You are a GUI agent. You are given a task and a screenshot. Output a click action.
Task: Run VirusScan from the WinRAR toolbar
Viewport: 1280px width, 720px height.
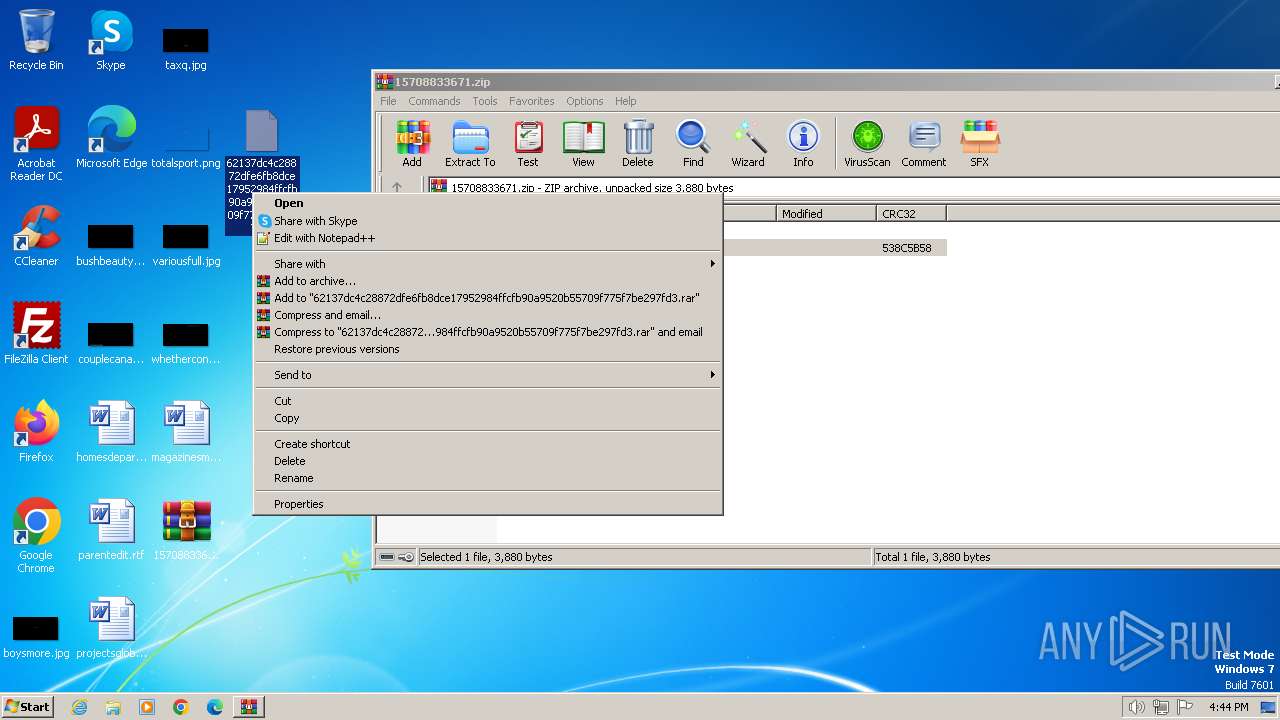point(867,144)
